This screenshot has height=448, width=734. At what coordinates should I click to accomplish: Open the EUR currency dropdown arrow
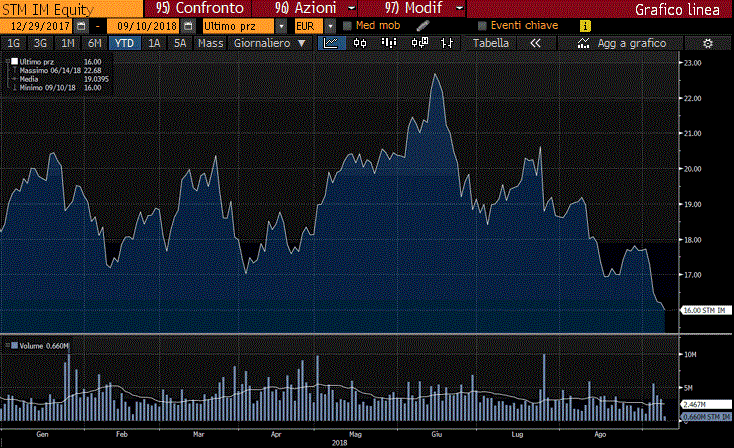(330, 26)
